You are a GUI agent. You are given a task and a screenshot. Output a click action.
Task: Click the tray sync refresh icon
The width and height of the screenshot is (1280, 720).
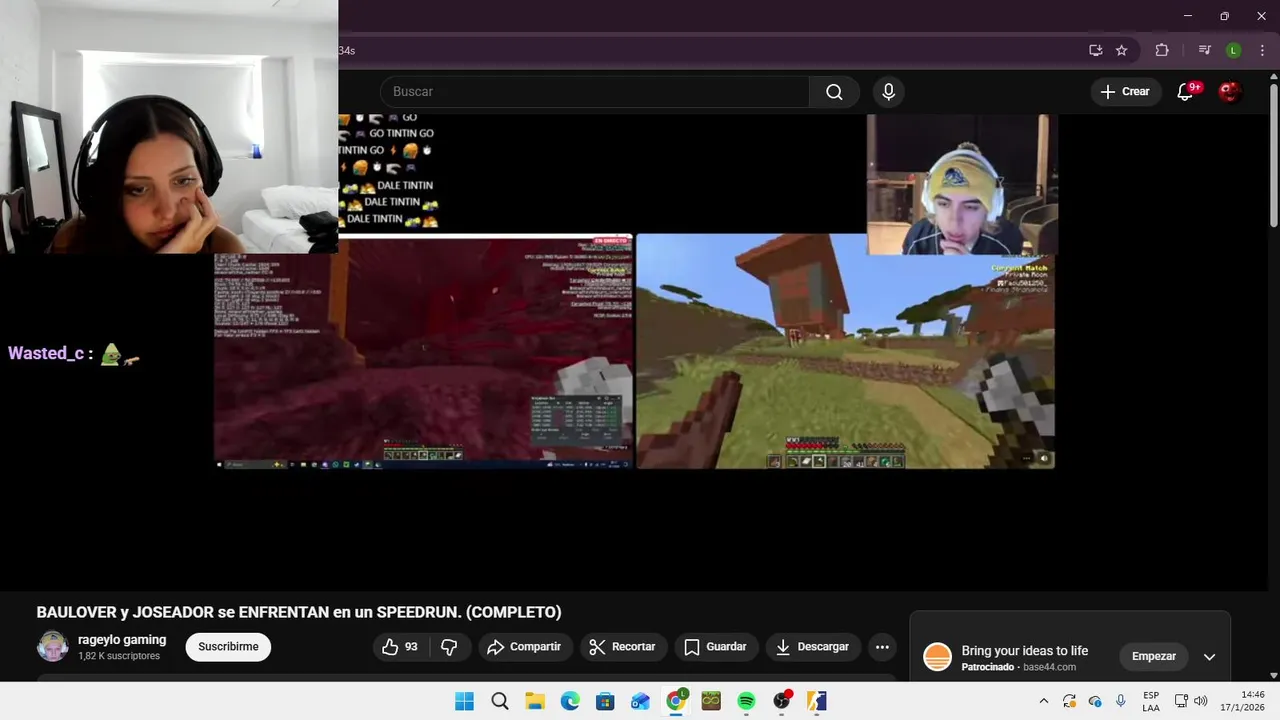click(1069, 701)
